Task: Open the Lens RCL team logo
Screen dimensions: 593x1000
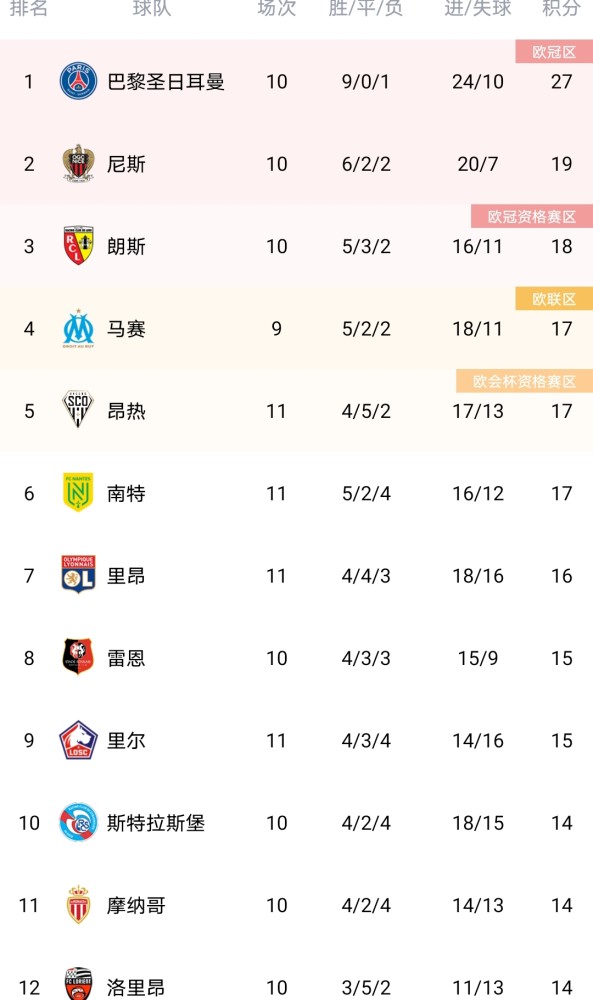Action: 78,246
